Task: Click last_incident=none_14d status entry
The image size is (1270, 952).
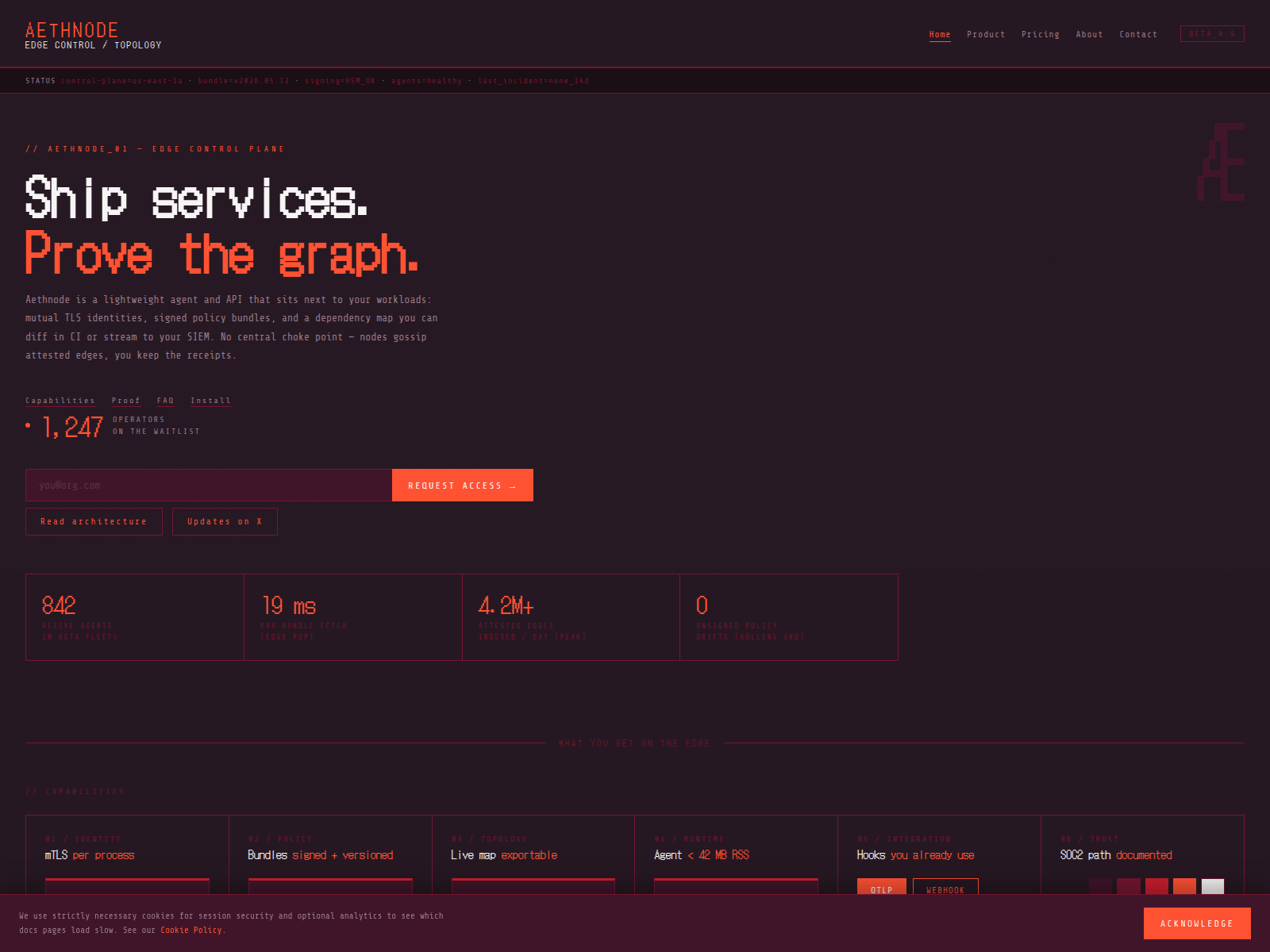Action: coord(533,81)
